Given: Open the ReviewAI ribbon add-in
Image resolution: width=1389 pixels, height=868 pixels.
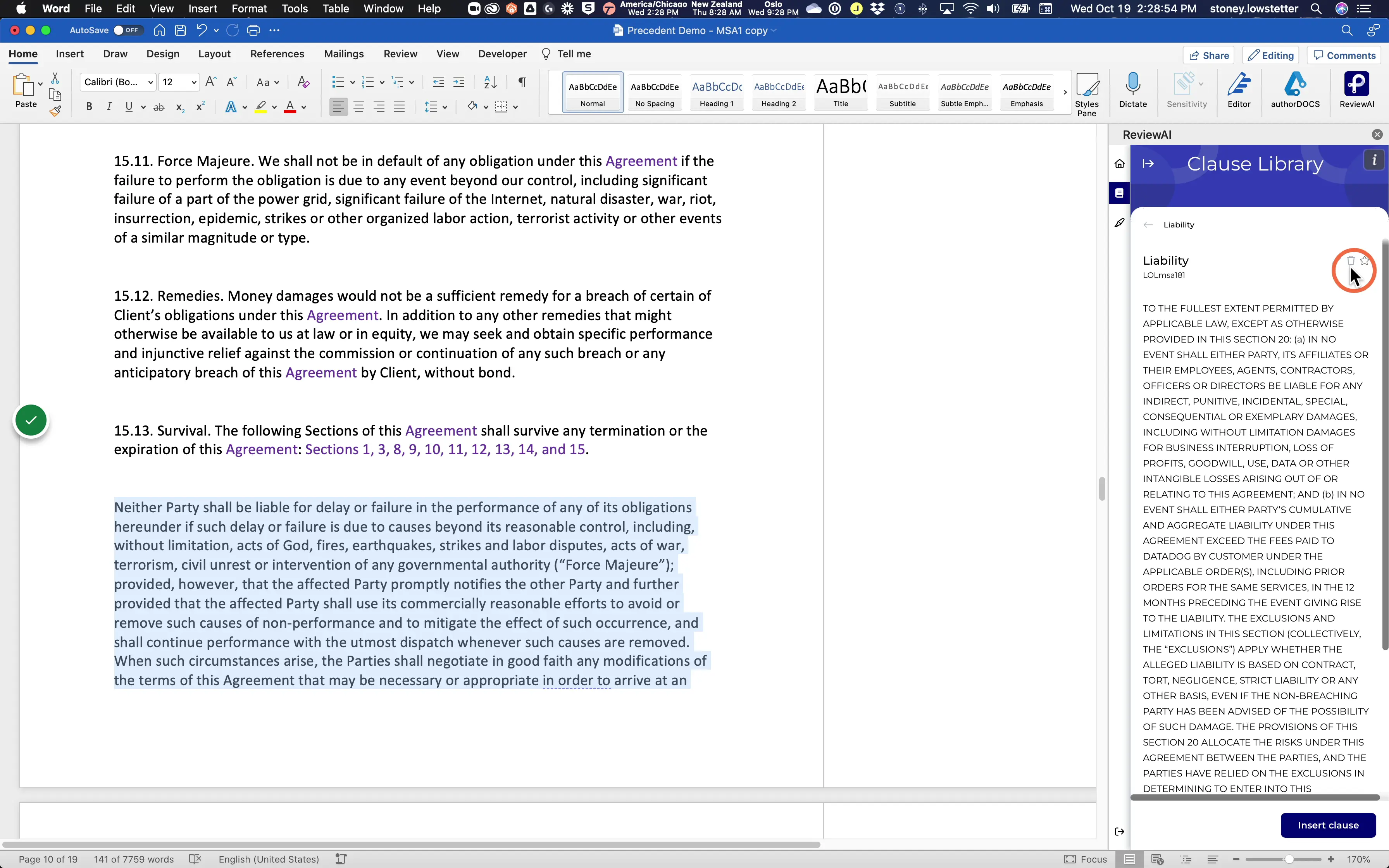Looking at the screenshot, I should (x=1356, y=90).
